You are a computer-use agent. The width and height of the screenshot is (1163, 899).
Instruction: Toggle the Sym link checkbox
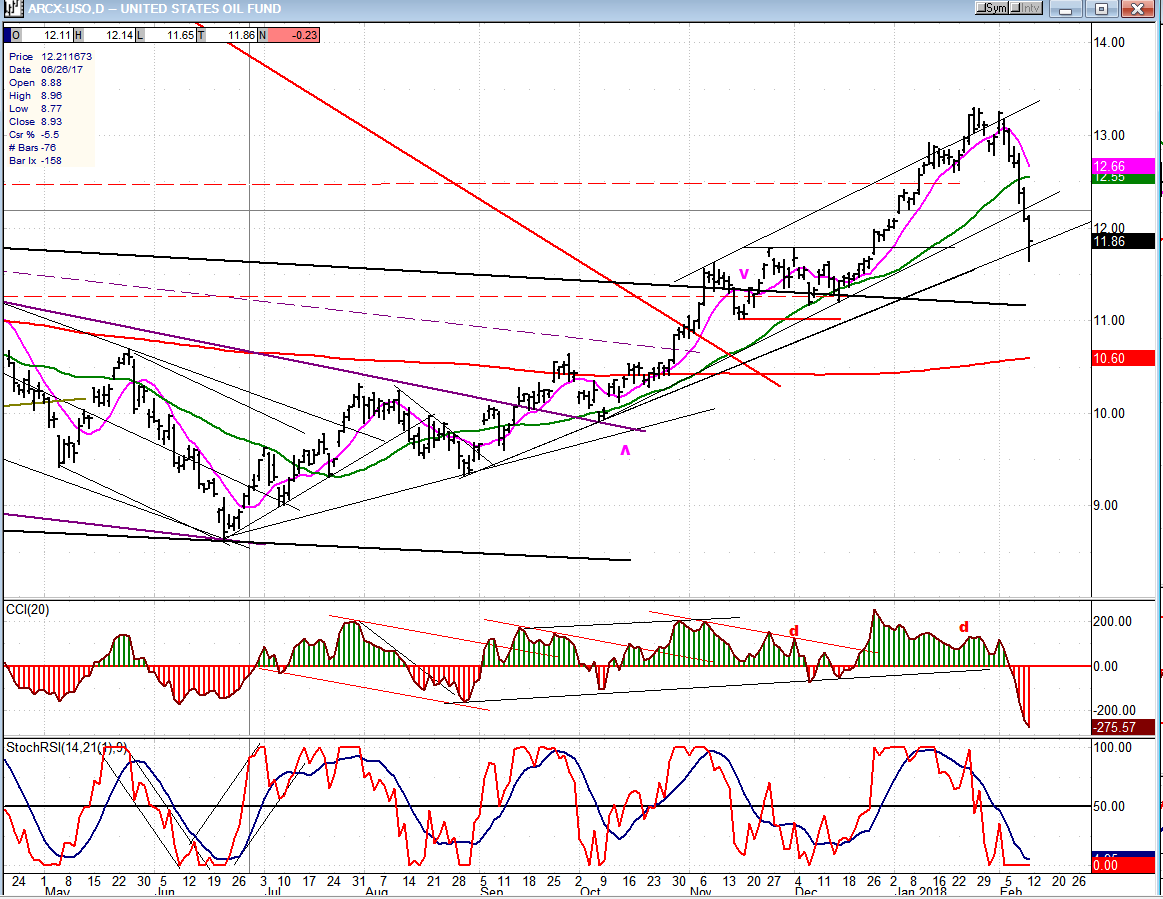pyautogui.click(x=992, y=9)
